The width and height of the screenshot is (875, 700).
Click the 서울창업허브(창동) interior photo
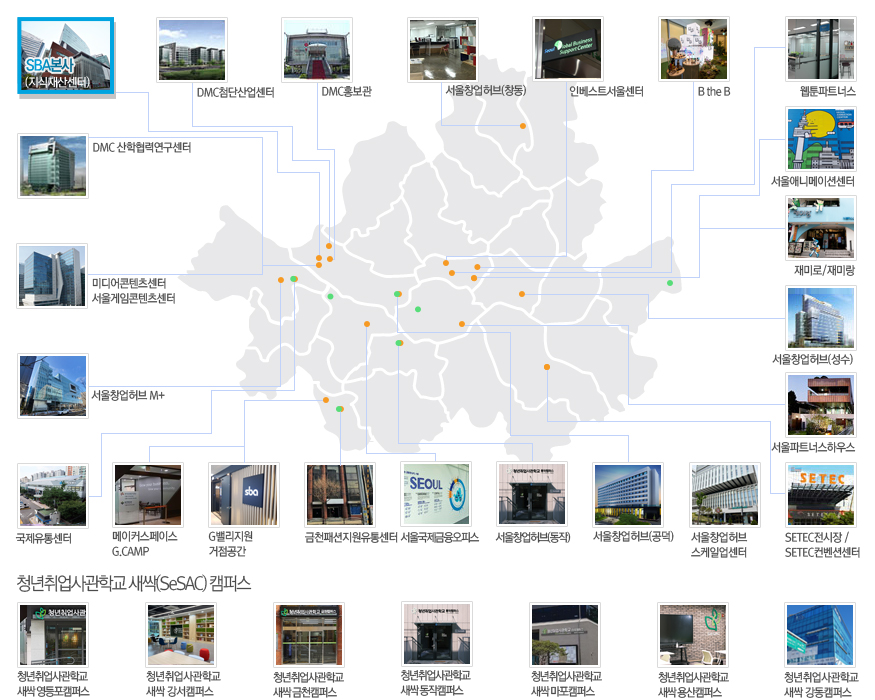click(x=443, y=50)
